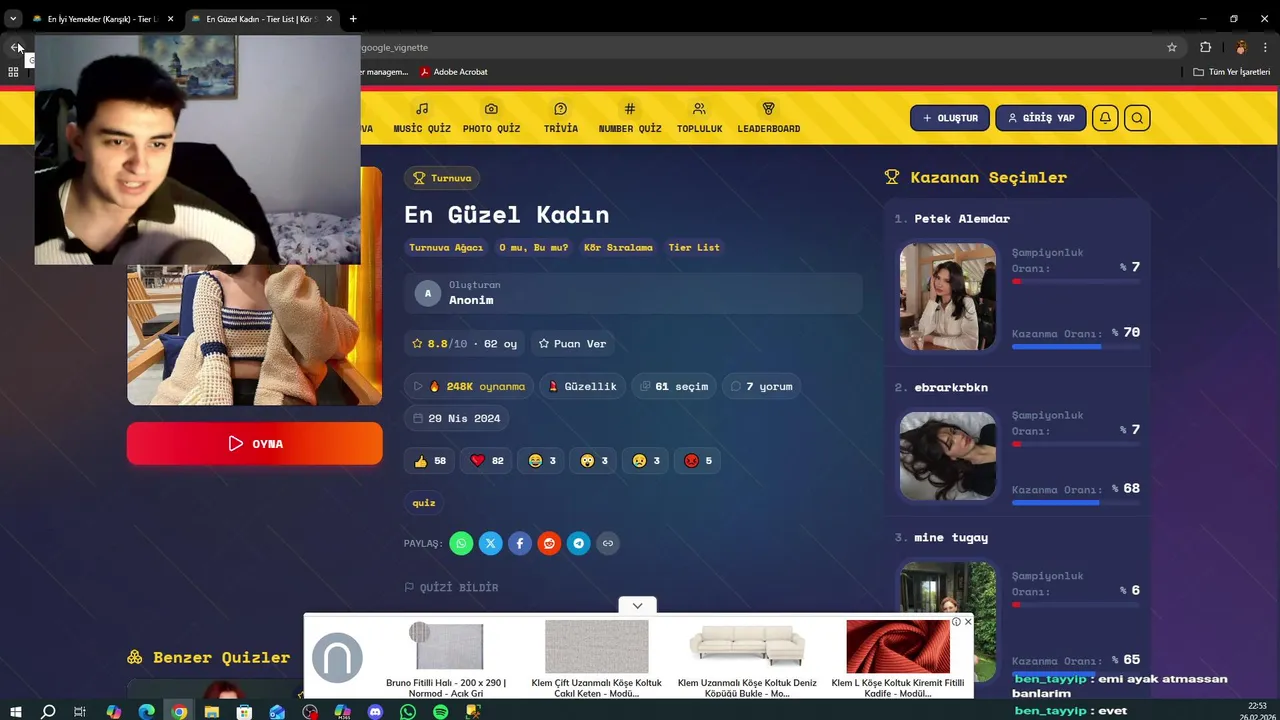Click the Oluştur button
This screenshot has height=720, width=1280.
click(950, 118)
